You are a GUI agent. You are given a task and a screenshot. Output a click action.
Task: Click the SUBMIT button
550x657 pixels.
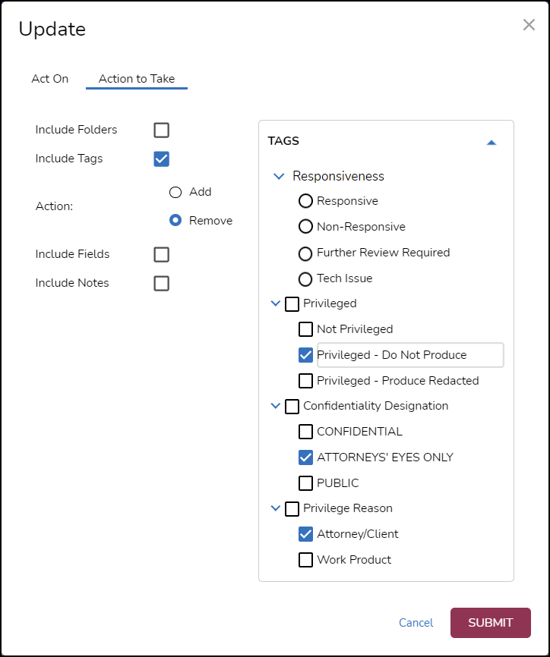(491, 623)
